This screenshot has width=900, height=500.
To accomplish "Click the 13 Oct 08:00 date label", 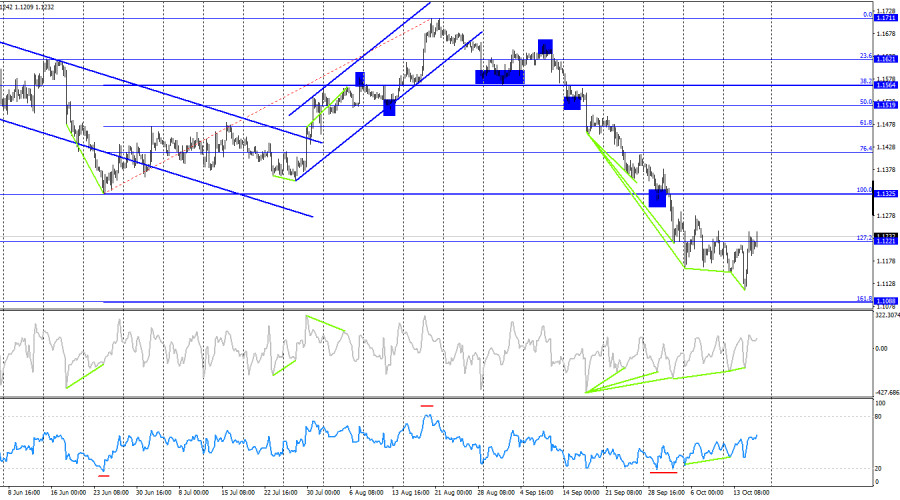I will (x=751, y=493).
